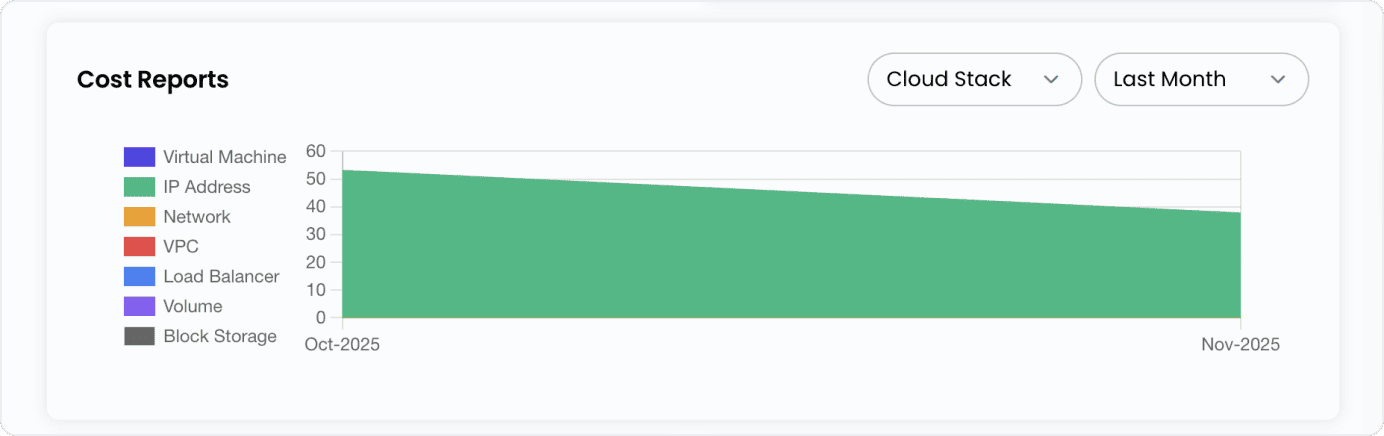1384x436 pixels.
Task: Click the Oct-2025 x-axis label
Action: [x=342, y=344]
